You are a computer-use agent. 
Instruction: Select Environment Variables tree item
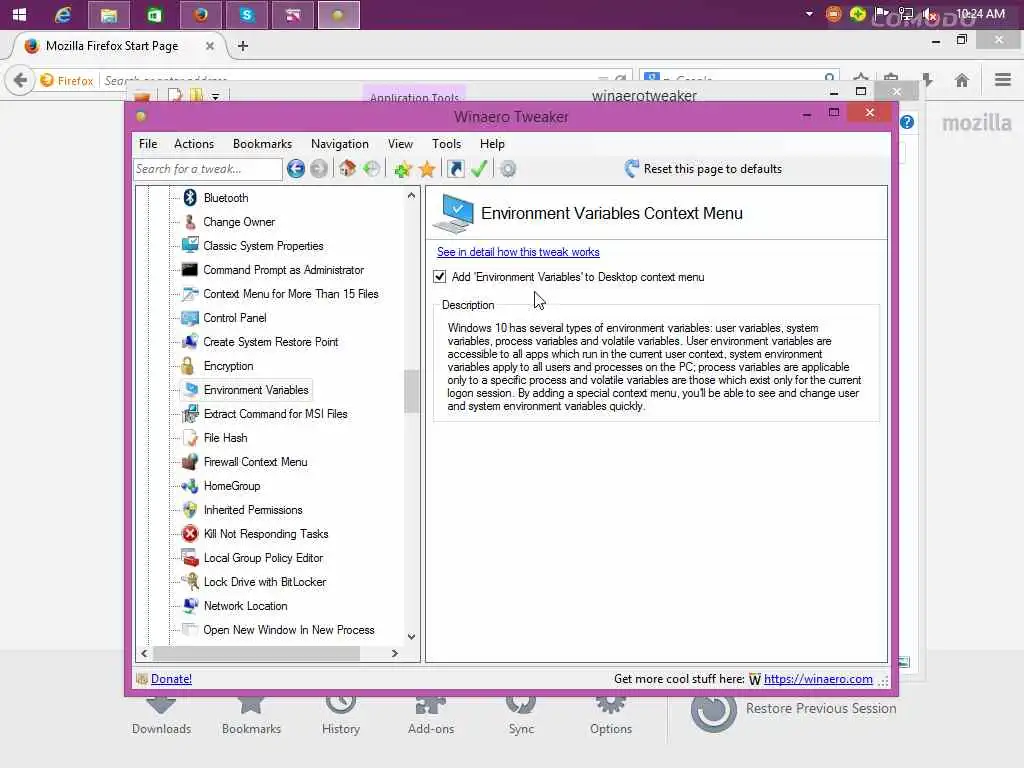[255, 390]
